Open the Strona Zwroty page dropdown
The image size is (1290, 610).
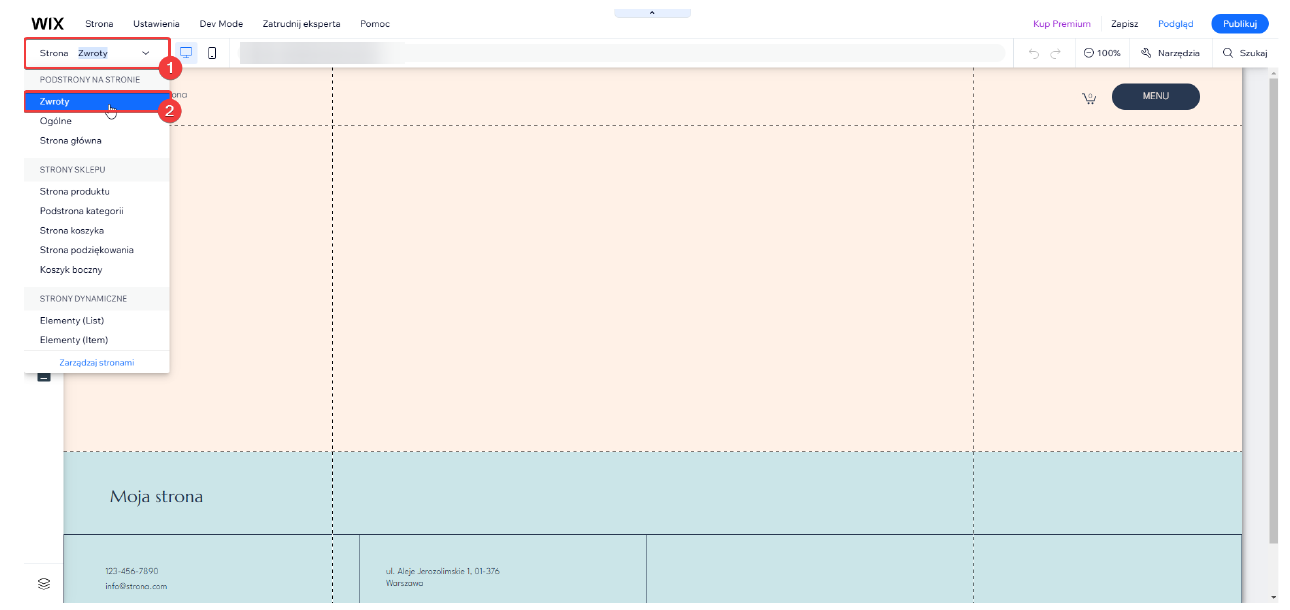click(x=97, y=53)
